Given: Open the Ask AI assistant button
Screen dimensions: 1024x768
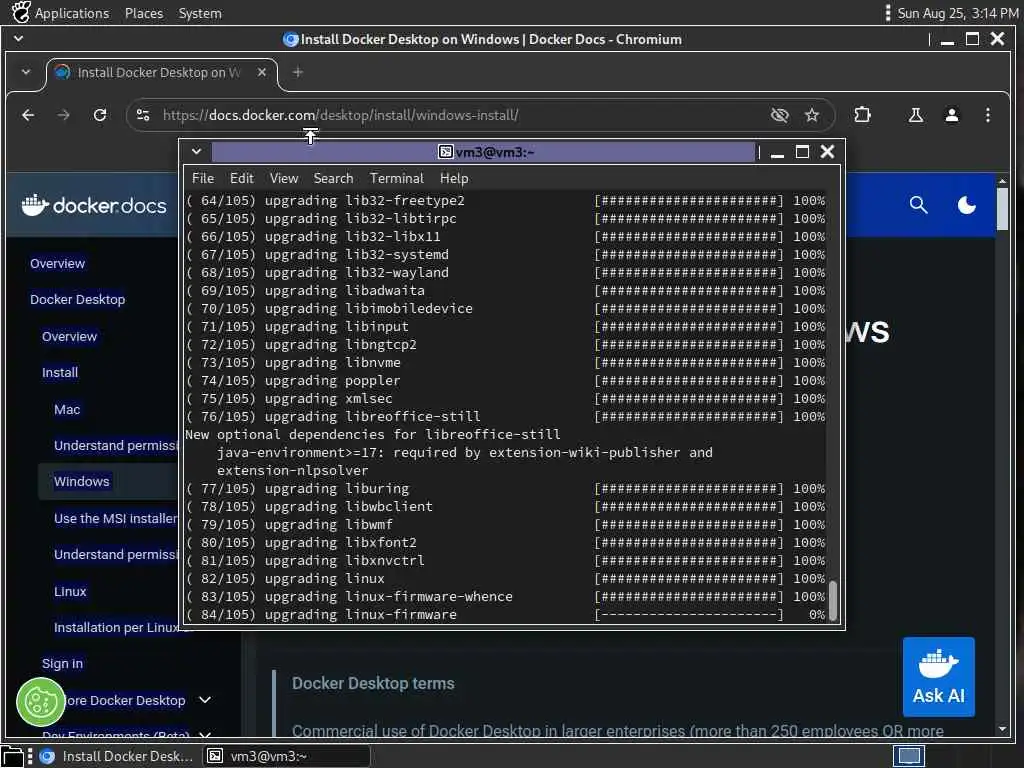Looking at the screenshot, I should point(939,677).
